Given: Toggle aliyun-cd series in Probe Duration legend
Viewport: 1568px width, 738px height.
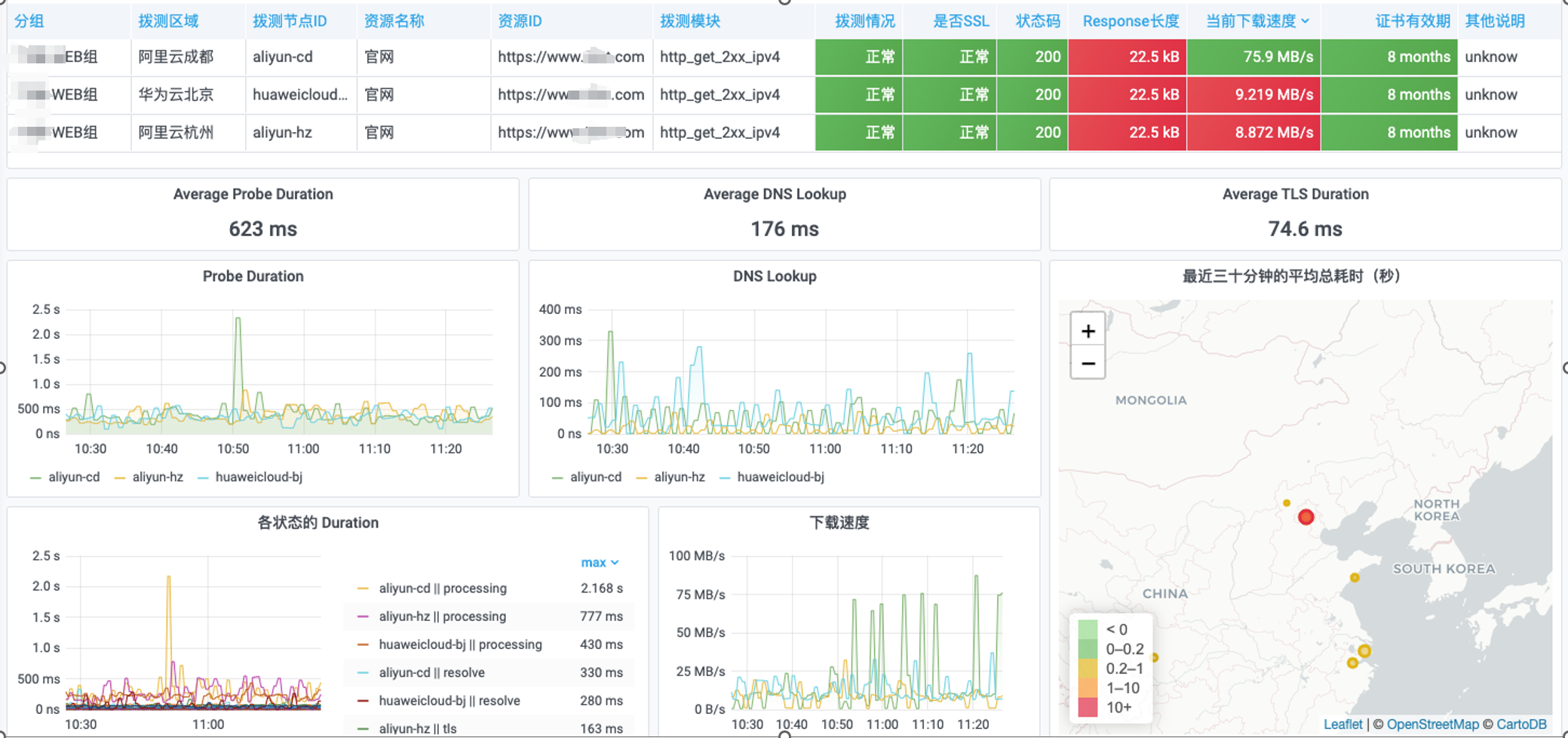Looking at the screenshot, I should point(73,477).
